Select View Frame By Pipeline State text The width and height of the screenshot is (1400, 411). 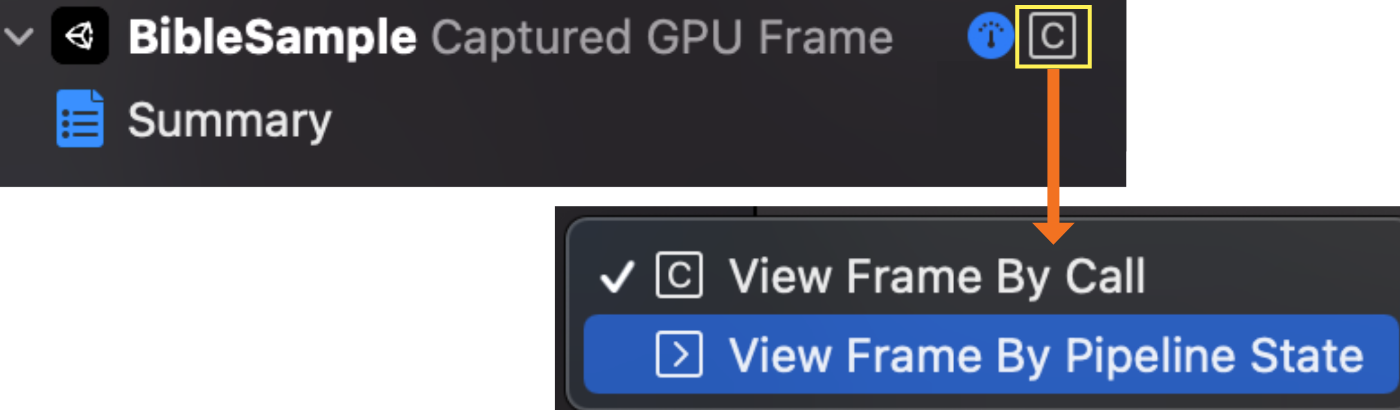(x=1045, y=355)
